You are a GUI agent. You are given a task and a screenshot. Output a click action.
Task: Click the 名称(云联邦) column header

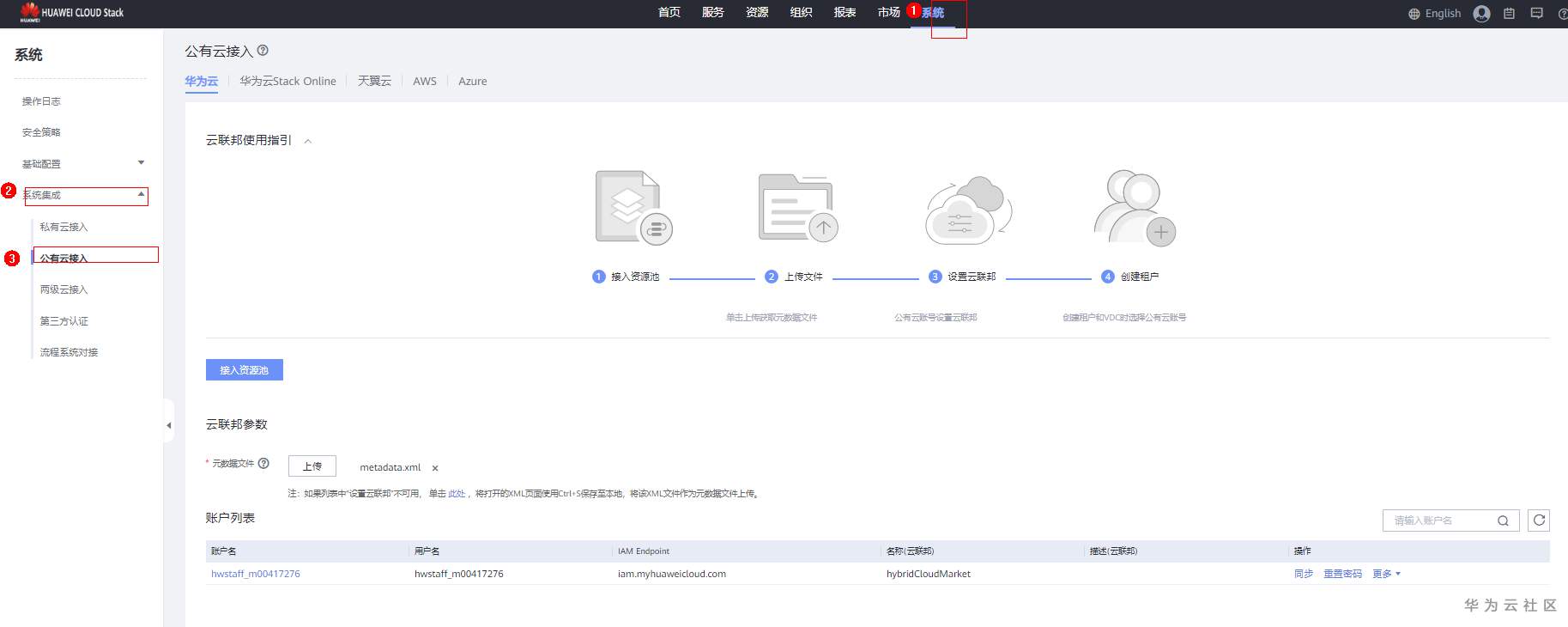910,551
